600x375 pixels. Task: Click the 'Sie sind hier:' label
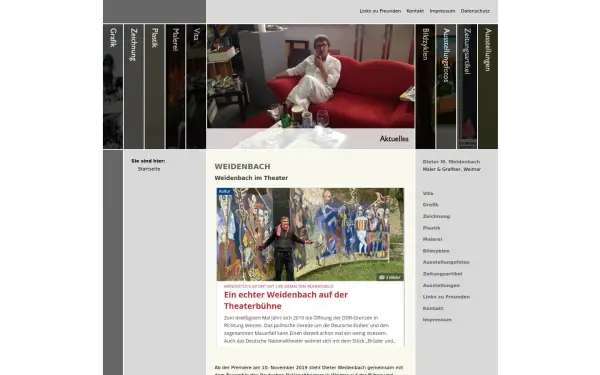[x=148, y=161]
